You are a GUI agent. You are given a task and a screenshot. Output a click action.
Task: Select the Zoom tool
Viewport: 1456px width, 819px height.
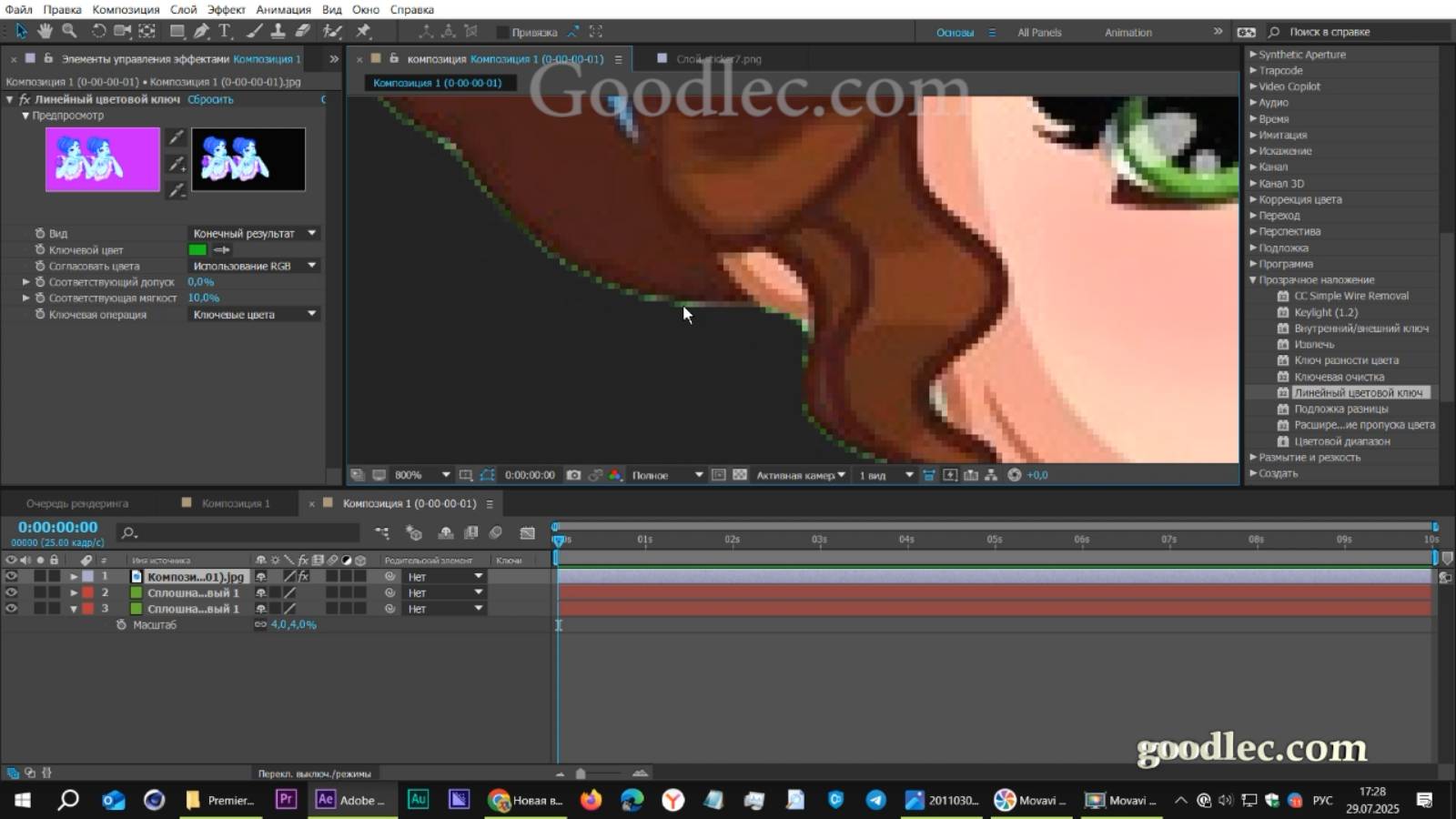click(x=68, y=30)
